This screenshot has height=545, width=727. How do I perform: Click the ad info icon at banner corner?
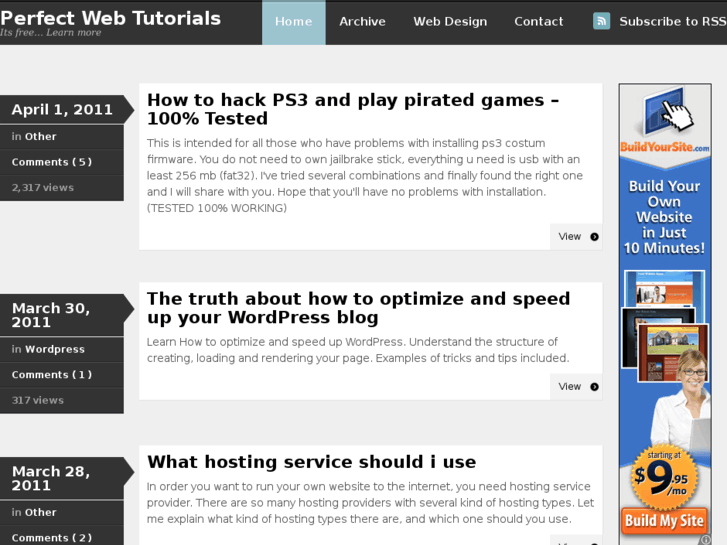click(x=706, y=540)
